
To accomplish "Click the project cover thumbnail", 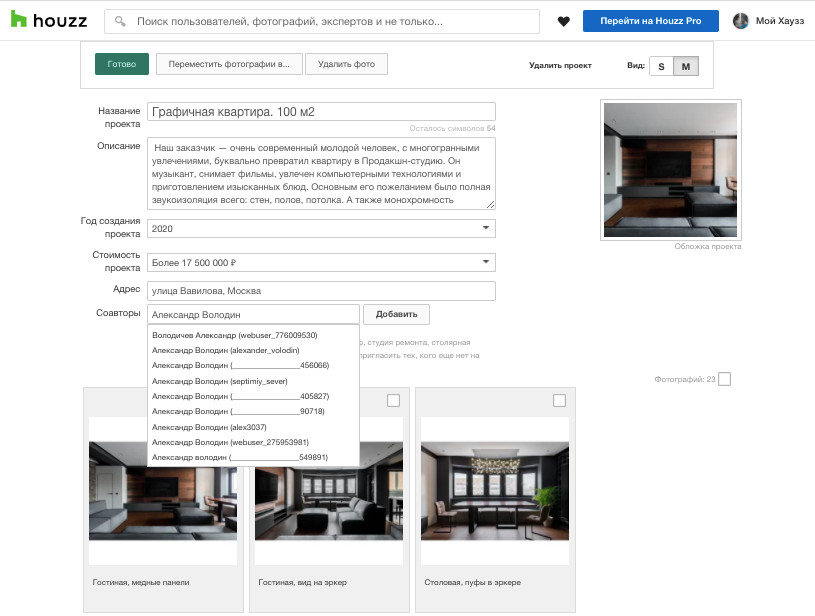I will (670, 170).
